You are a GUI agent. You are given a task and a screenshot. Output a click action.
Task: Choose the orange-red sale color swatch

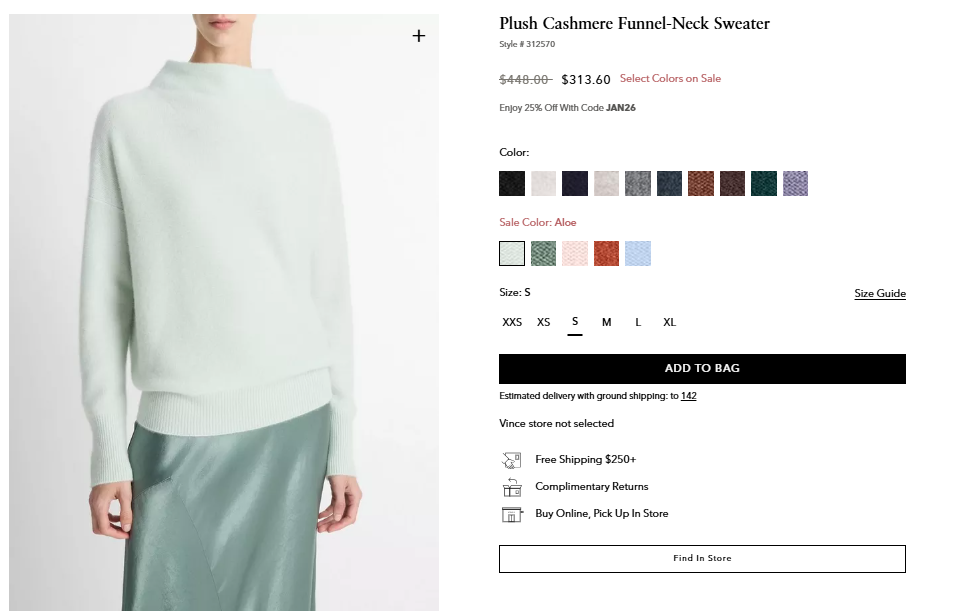pos(606,254)
